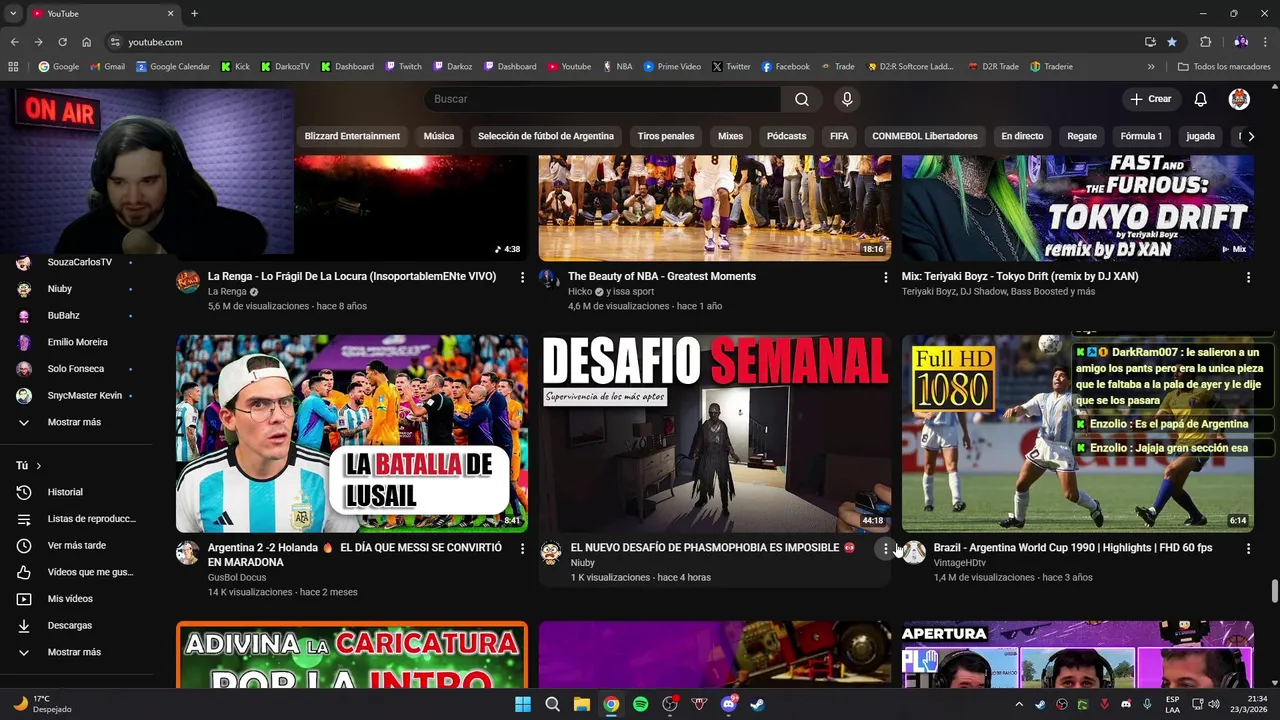Select the Blizzard Entertainment chip

point(352,136)
